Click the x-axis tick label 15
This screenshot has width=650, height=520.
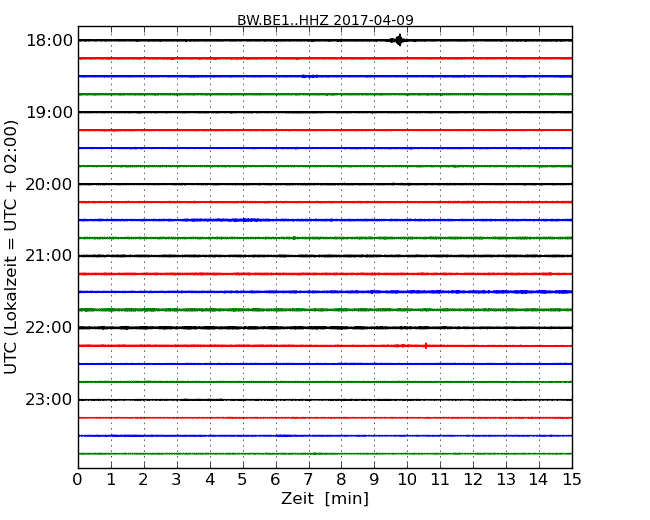572,480
